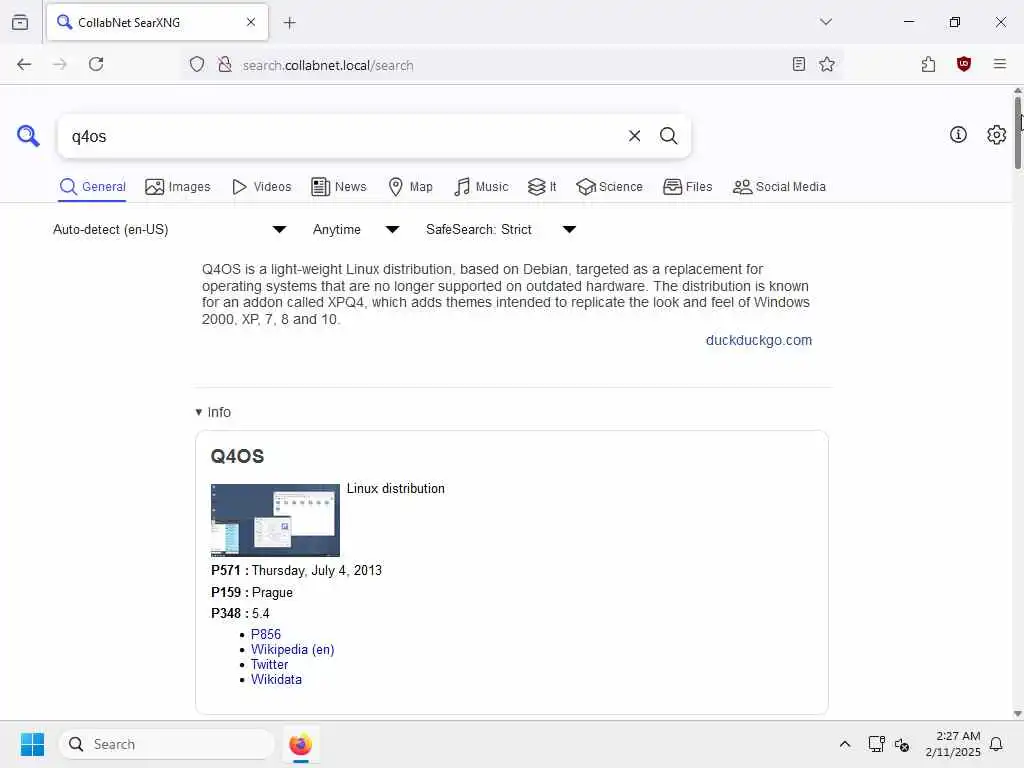Viewport: 1024px width, 768px height.
Task: Switch to News category
Action: 339,187
